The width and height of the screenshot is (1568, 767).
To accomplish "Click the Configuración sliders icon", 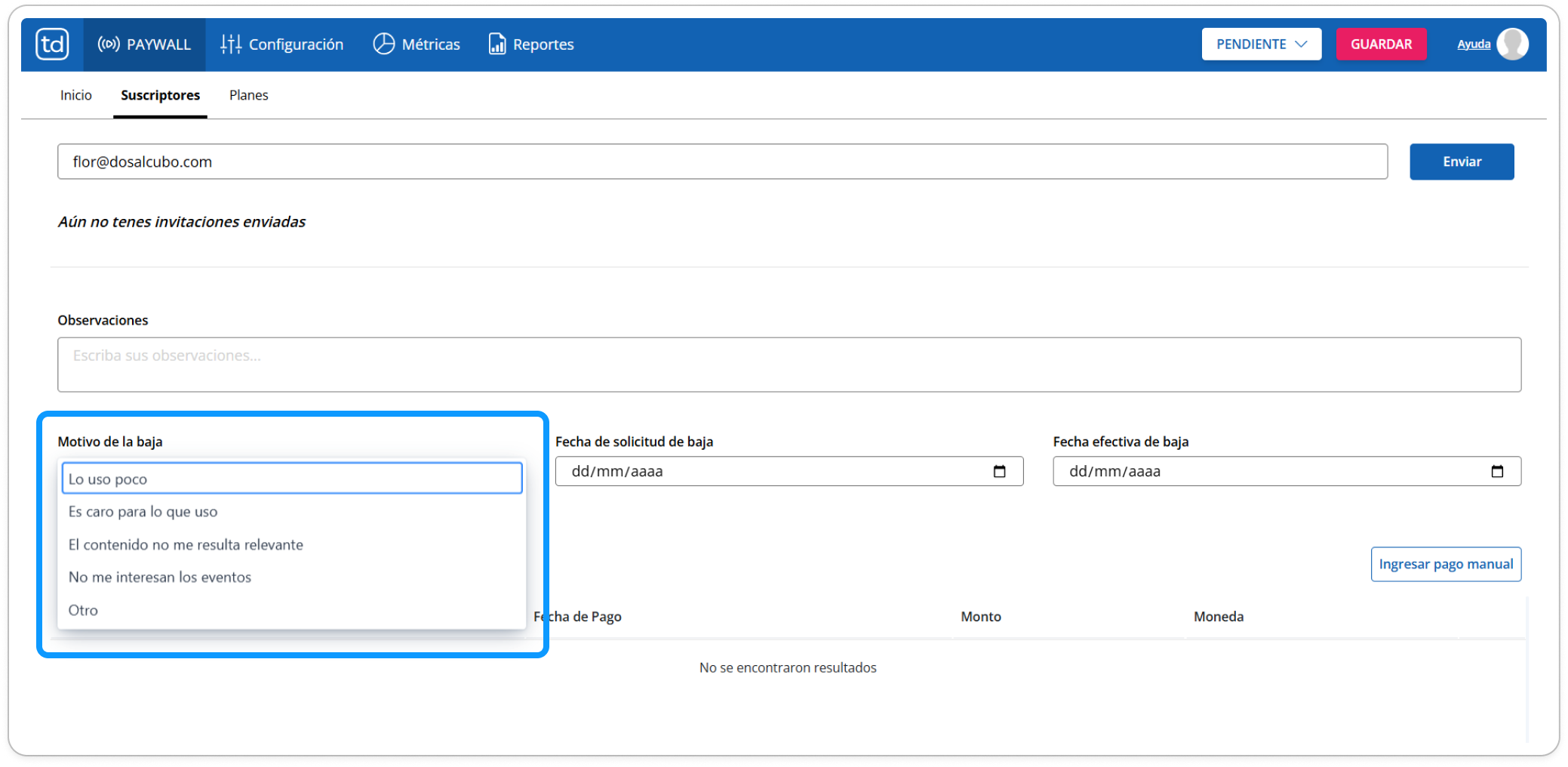I will pyautogui.click(x=231, y=45).
